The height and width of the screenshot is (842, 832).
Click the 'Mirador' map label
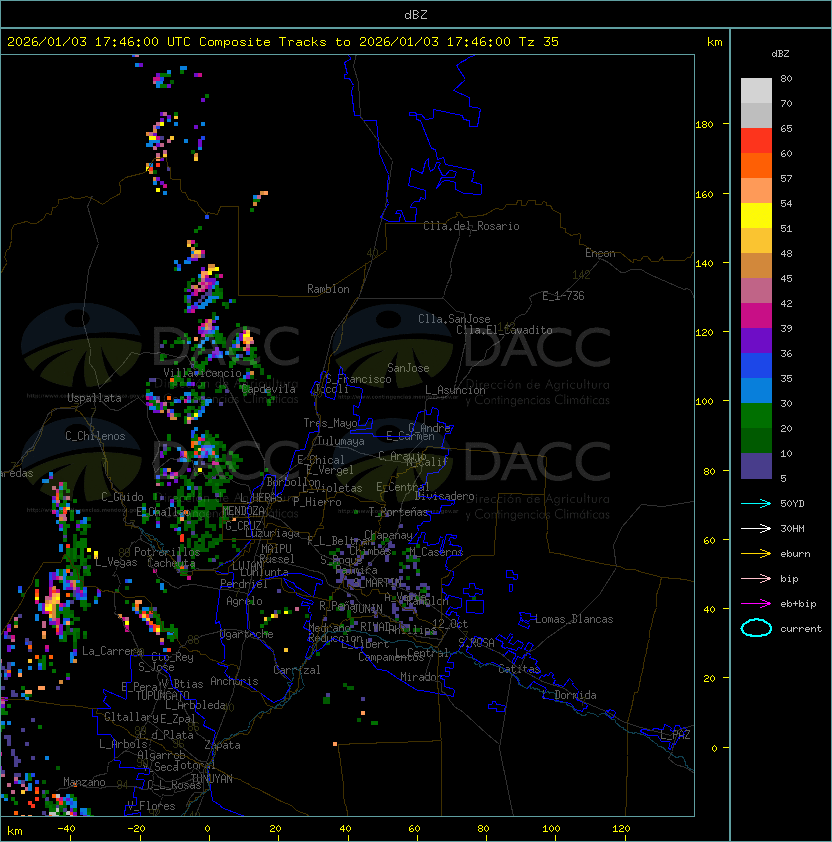point(421,677)
